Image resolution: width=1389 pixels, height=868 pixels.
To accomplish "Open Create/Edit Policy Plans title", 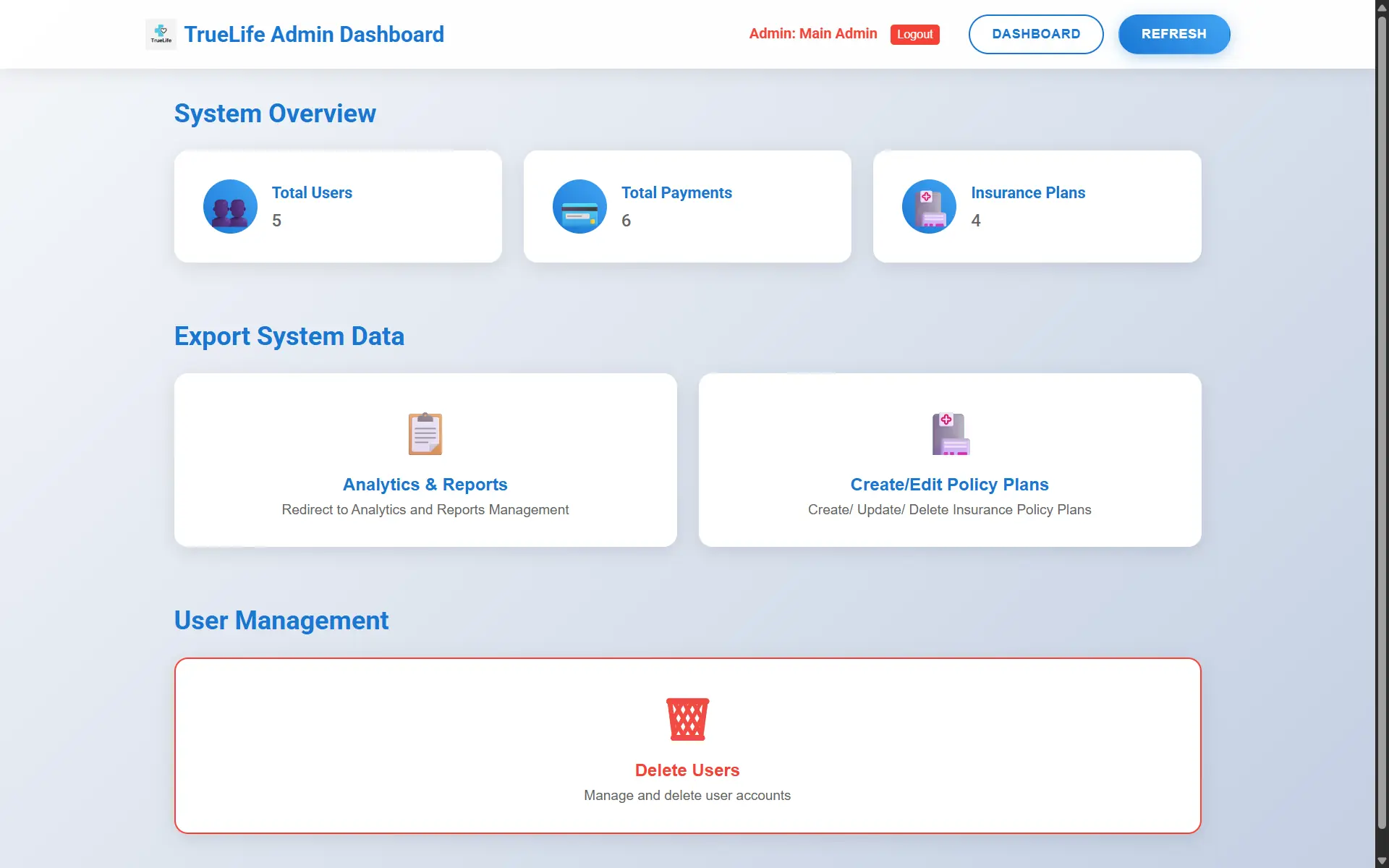I will [949, 485].
